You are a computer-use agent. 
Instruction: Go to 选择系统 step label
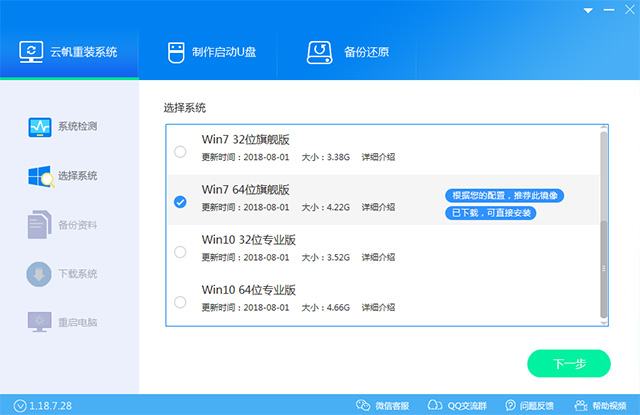[78, 176]
